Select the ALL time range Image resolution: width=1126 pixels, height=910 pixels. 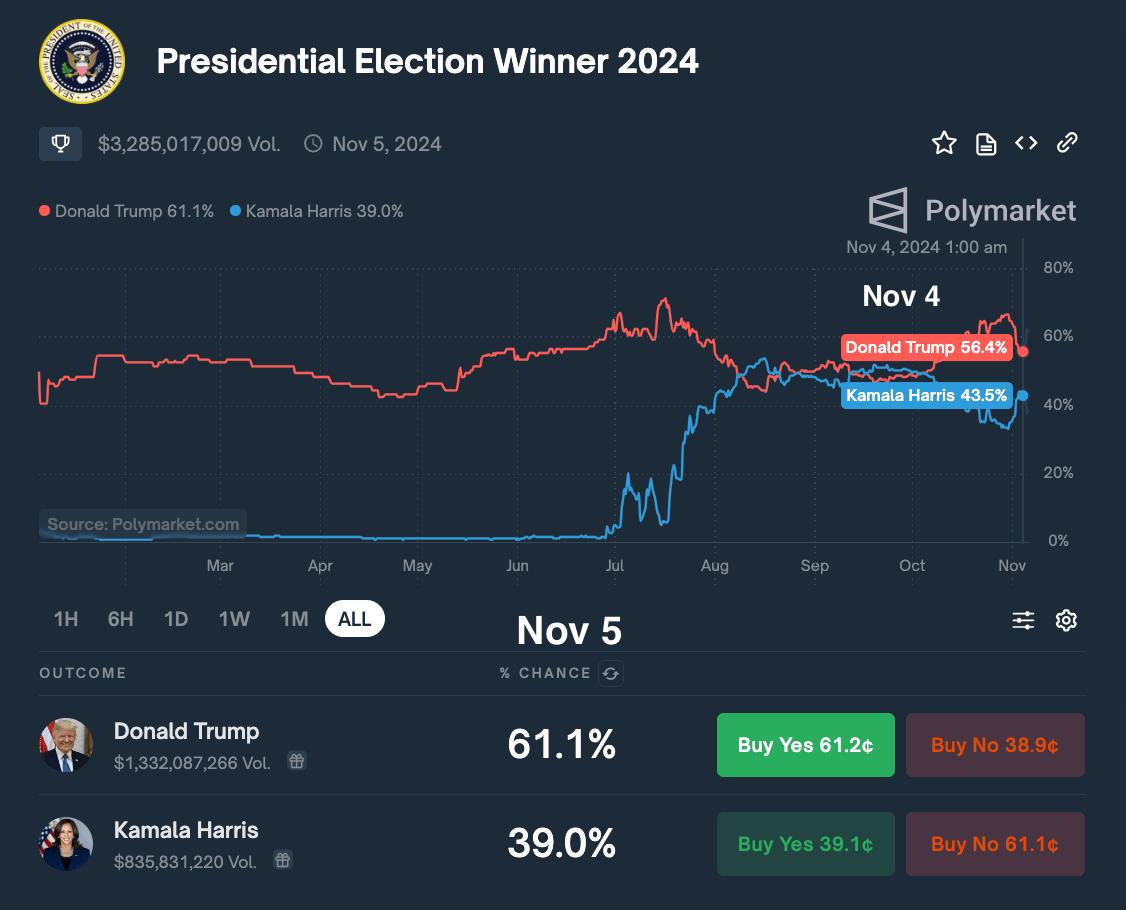pos(355,619)
